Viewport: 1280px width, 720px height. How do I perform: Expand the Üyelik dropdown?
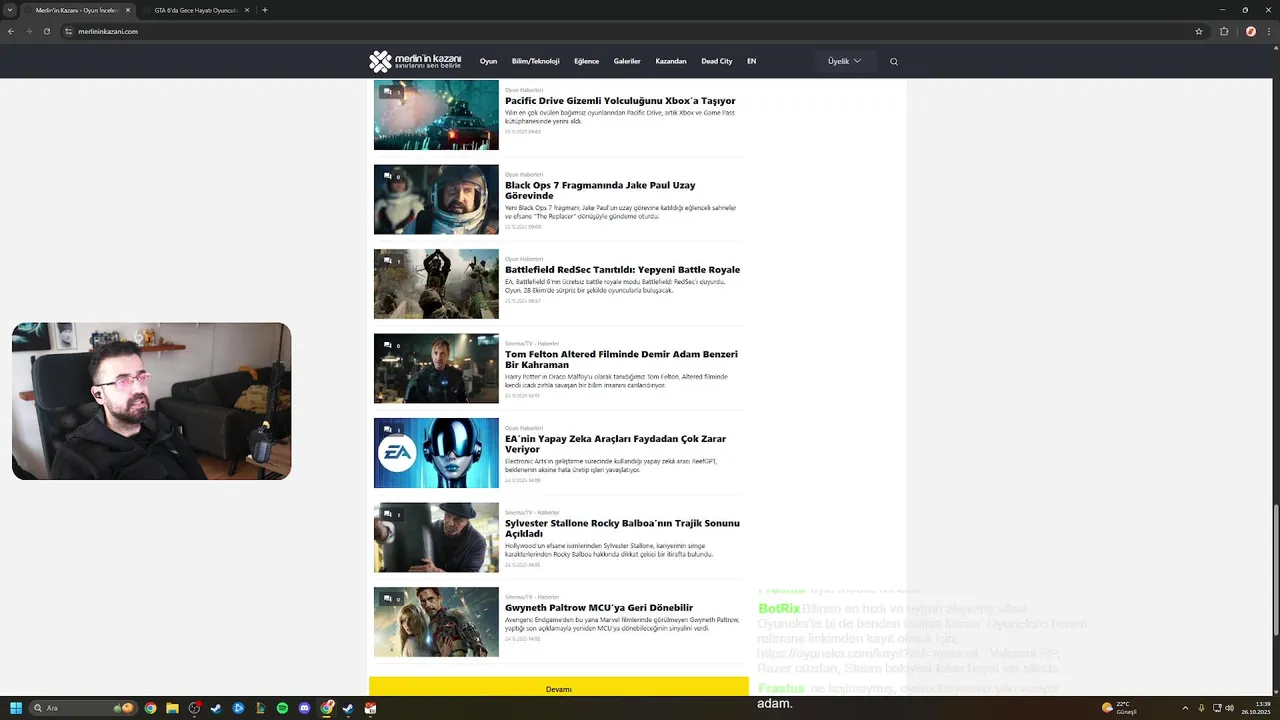pyautogui.click(x=845, y=61)
